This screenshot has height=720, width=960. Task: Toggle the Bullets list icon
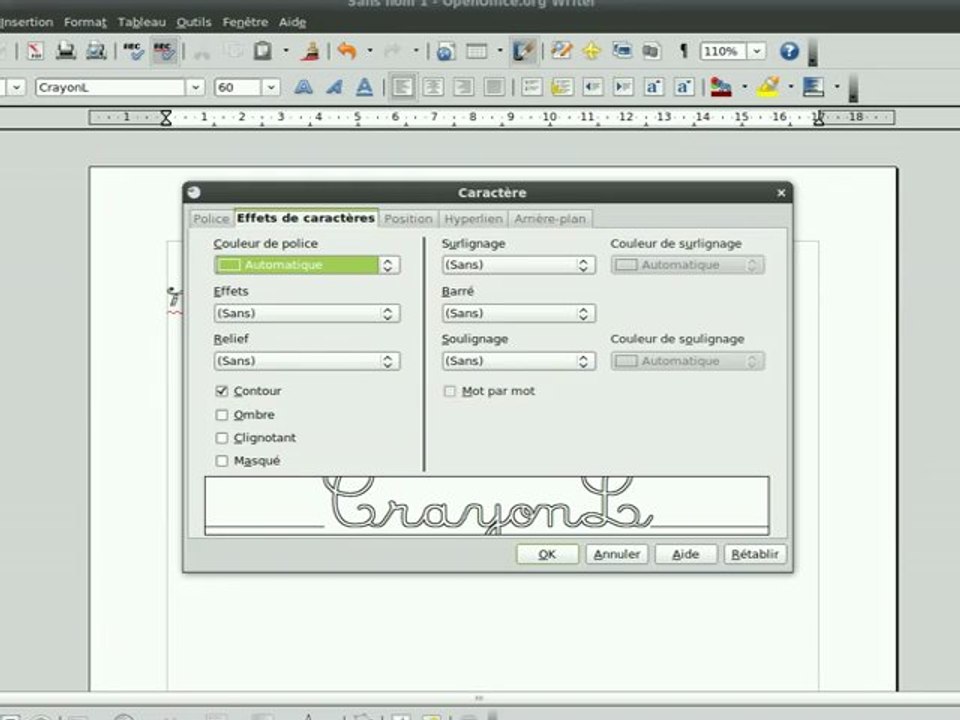[561, 87]
